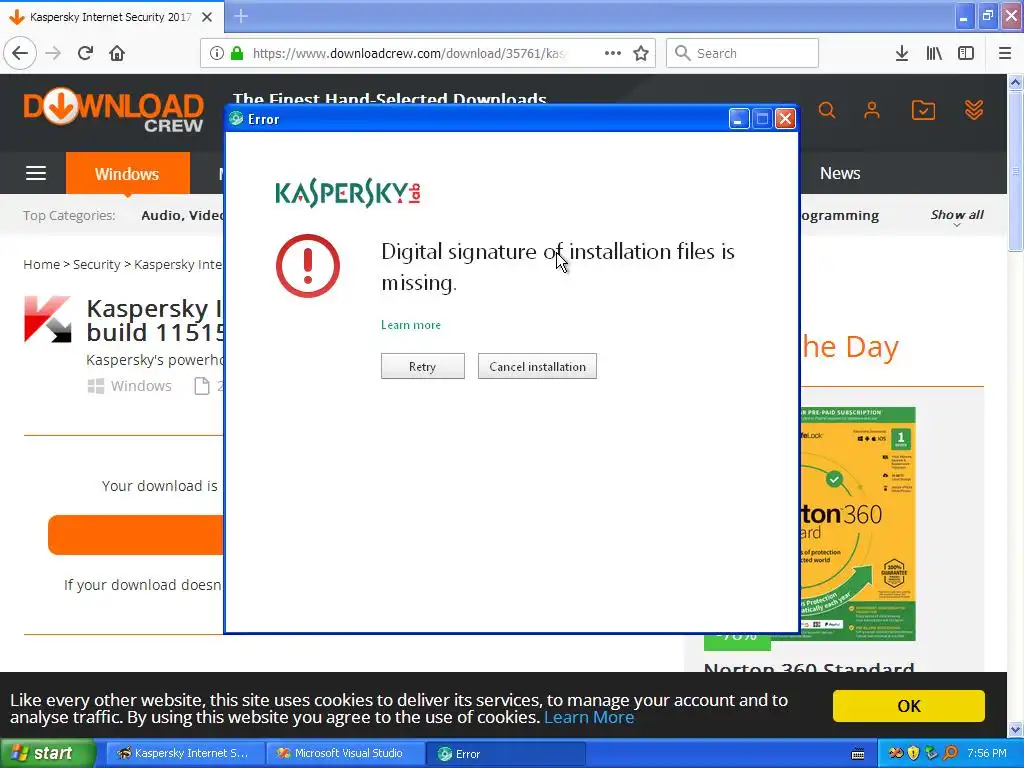
Task: Go back with the browser back arrow
Action: click(x=20, y=53)
